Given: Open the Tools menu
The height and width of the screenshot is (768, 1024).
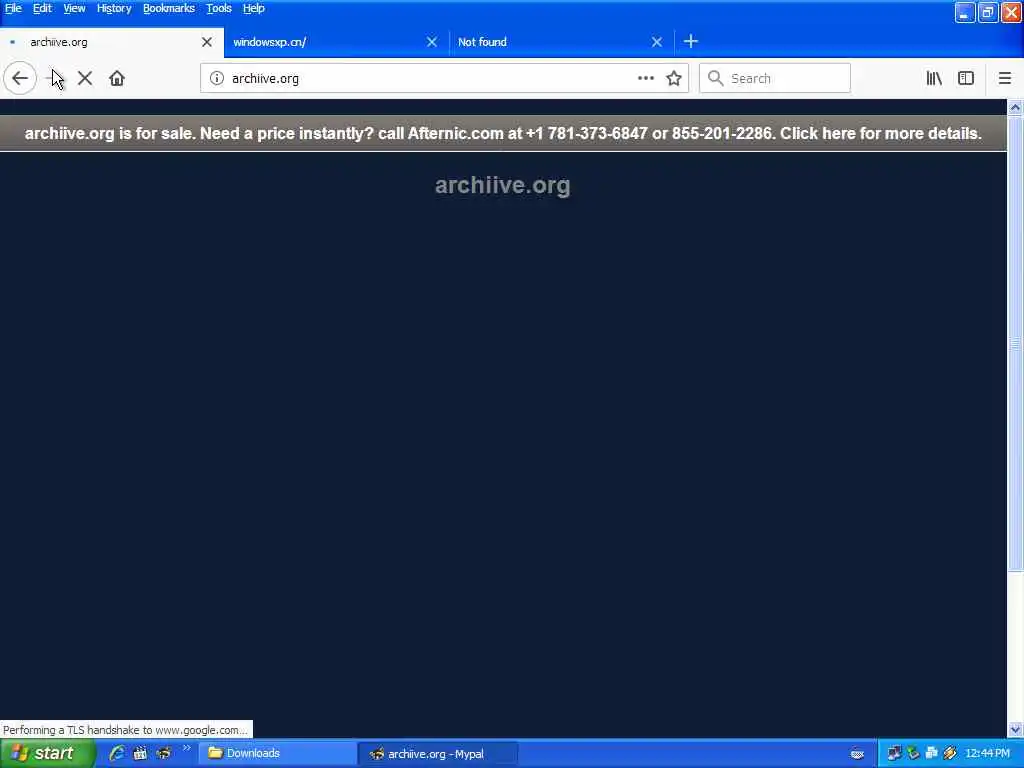Looking at the screenshot, I should [219, 8].
